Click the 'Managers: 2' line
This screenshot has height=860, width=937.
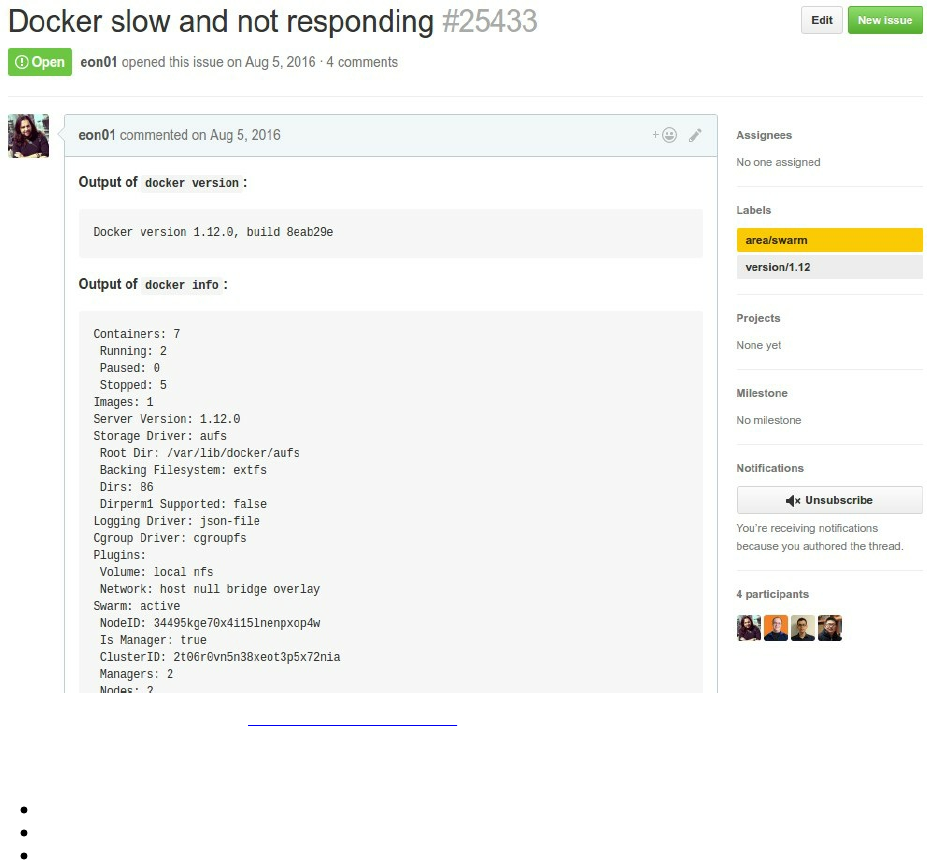point(136,674)
